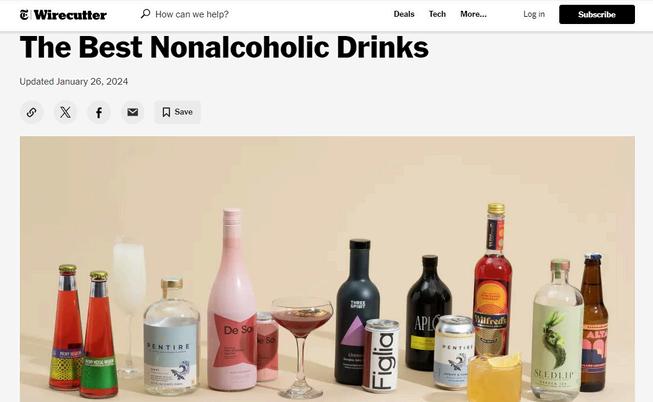This screenshot has width=653, height=402.
Task: Focus the 'How can we help?' search field
Action: (192, 14)
